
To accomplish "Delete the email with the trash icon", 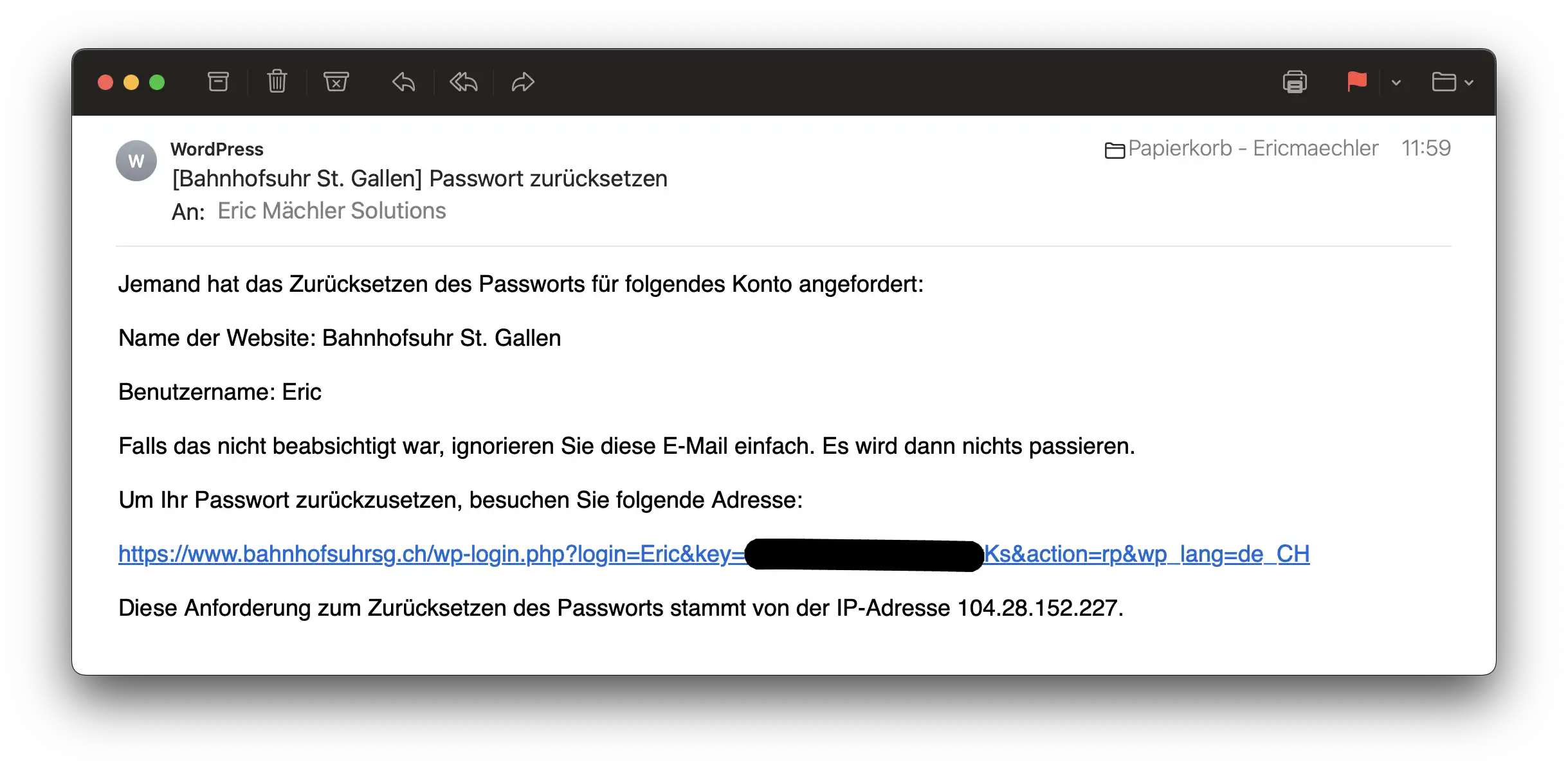I will (277, 82).
